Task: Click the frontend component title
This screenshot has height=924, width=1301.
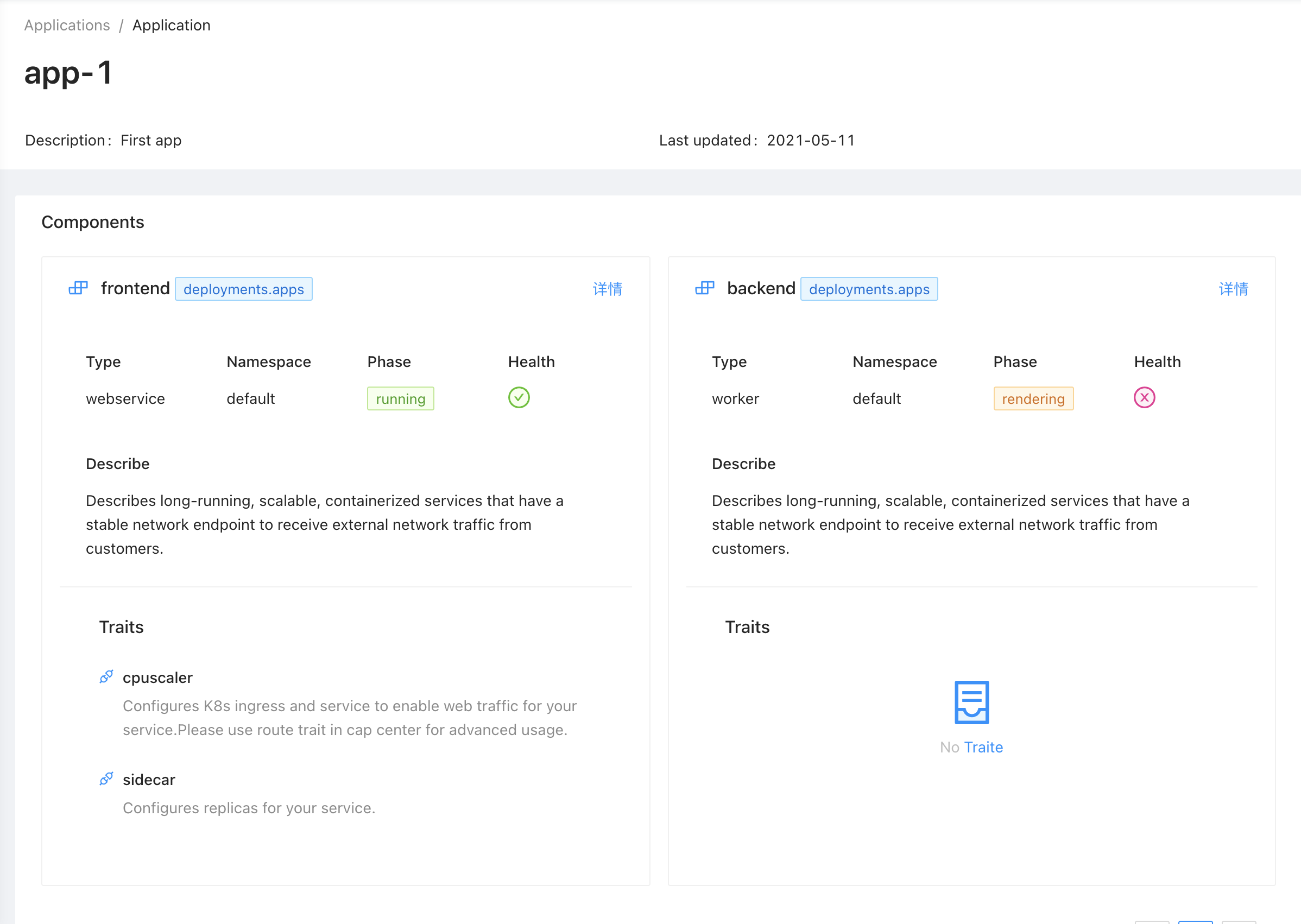Action: (135, 288)
